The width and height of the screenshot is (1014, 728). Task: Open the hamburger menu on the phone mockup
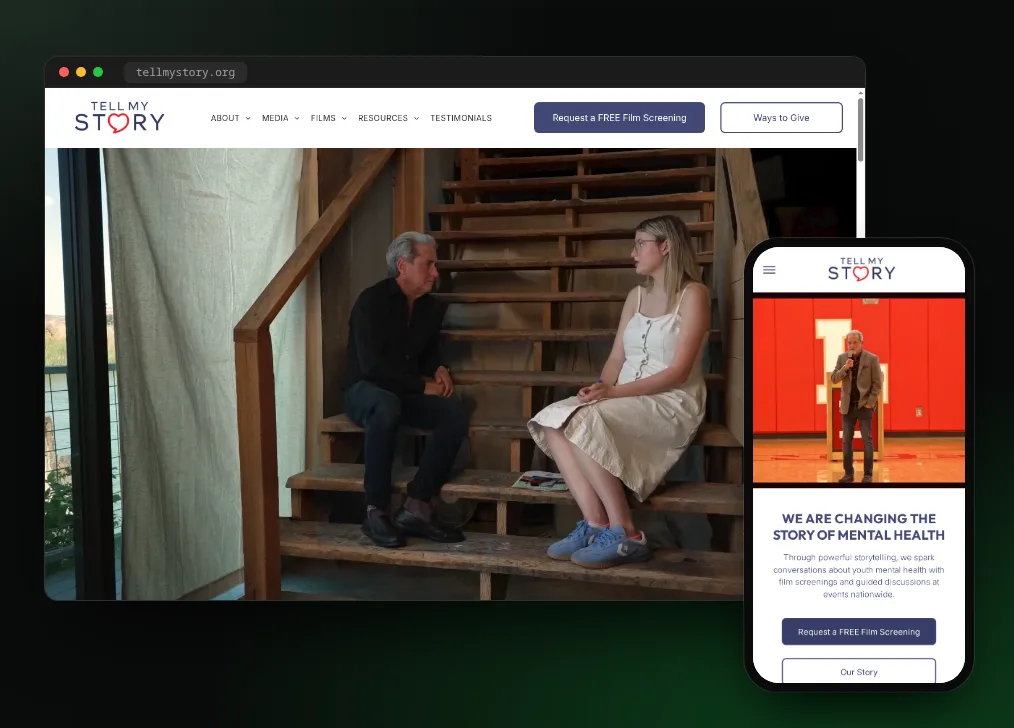point(769,270)
